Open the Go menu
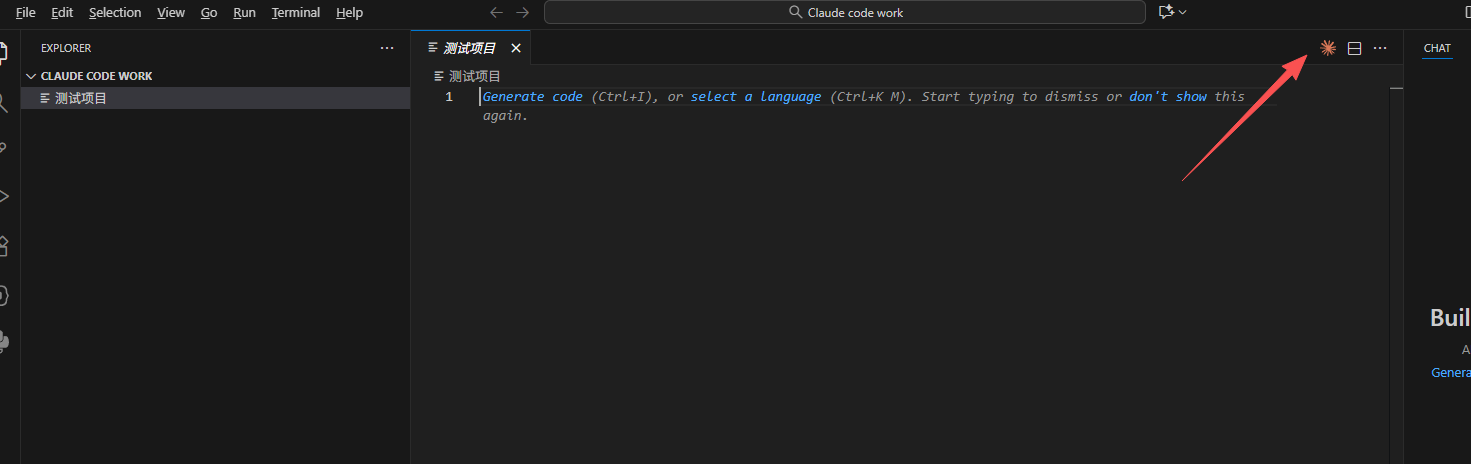Viewport: 1471px width, 464px height. 209,12
